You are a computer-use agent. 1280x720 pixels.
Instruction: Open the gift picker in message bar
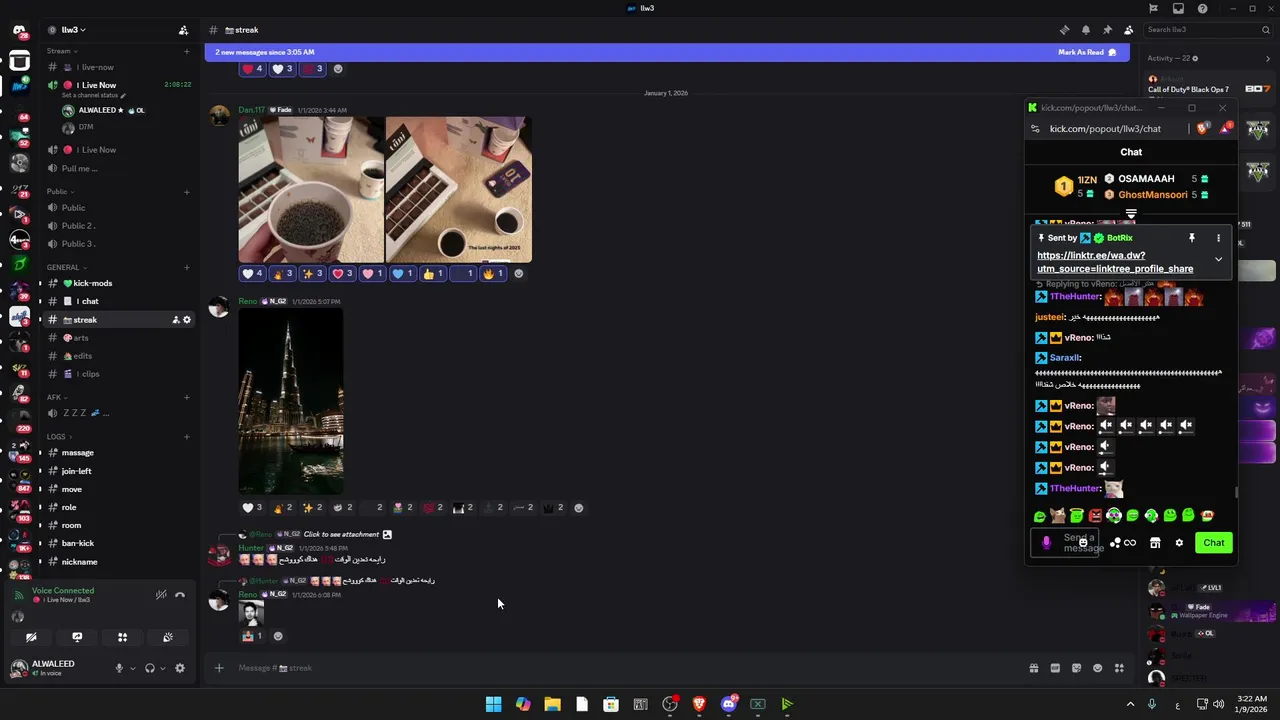1034,668
